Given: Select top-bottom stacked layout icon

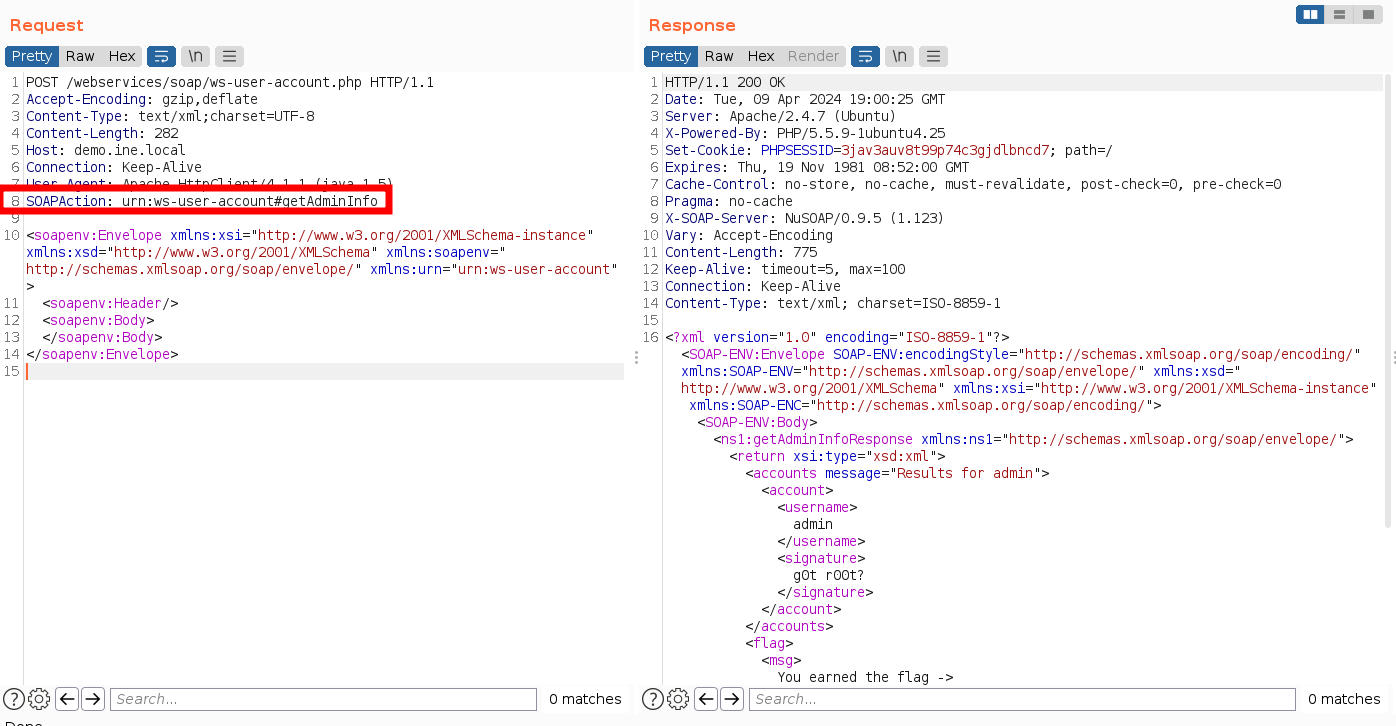Looking at the screenshot, I should tap(1339, 14).
